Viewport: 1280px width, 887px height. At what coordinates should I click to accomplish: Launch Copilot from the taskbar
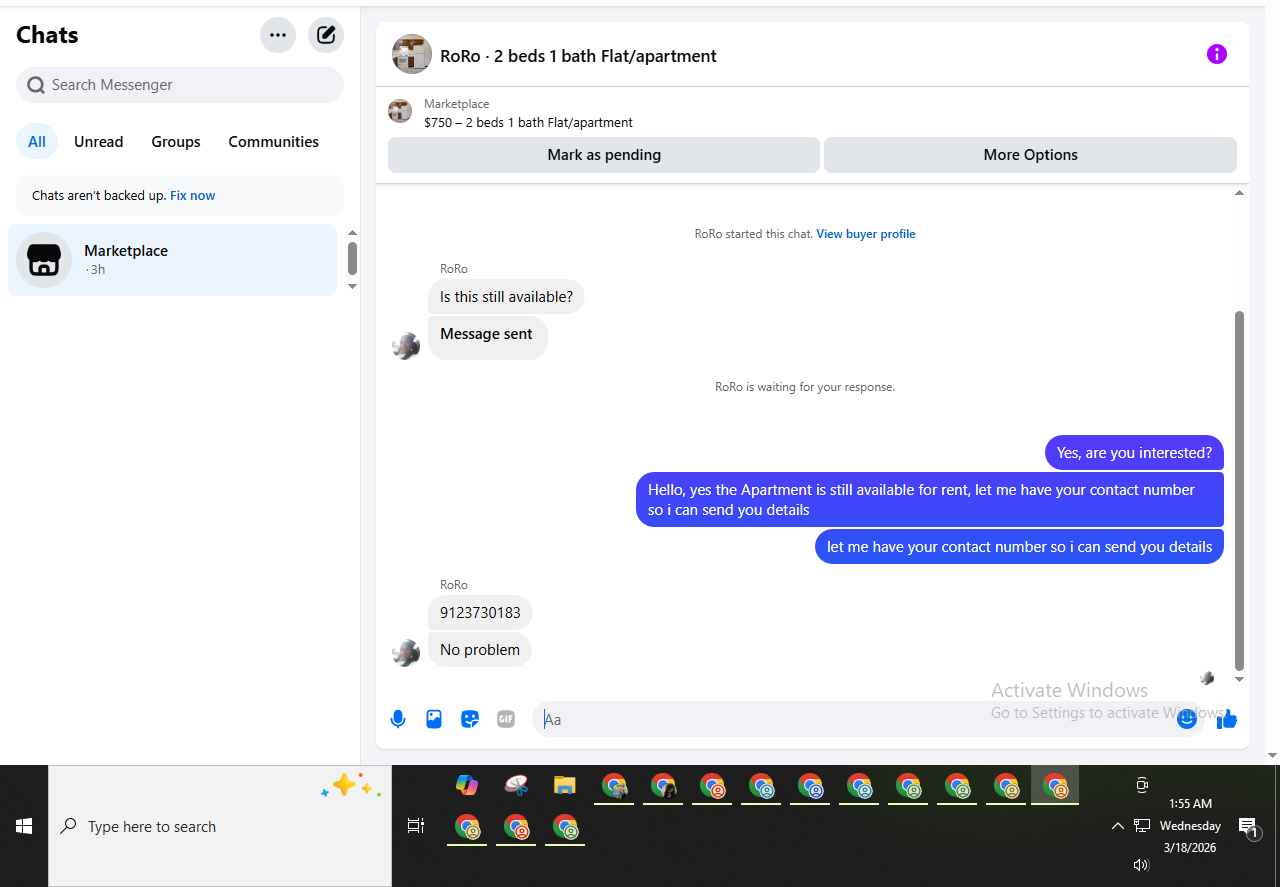[x=467, y=785]
